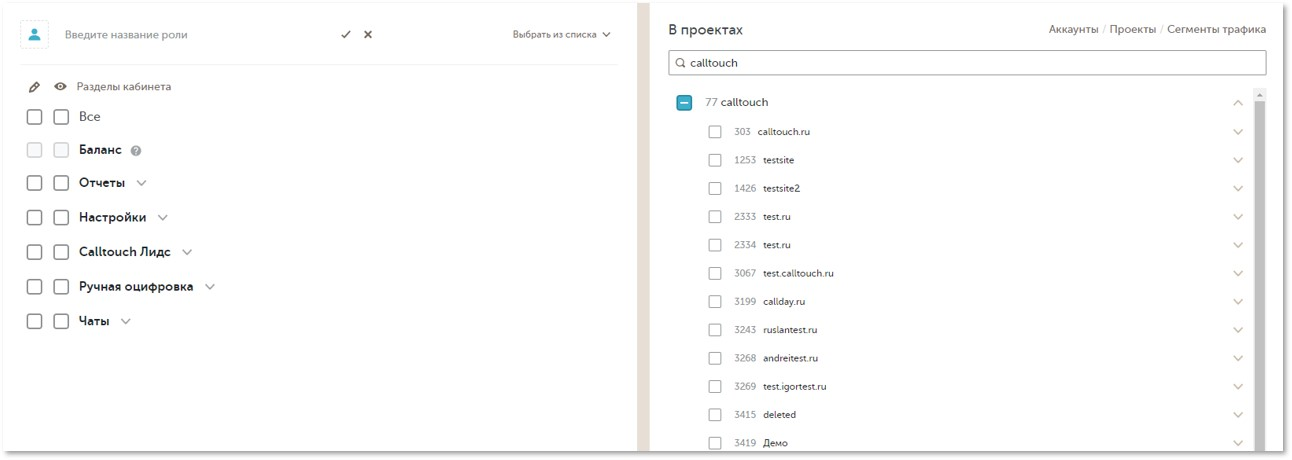Expand the 3067 test.calltouch.ru row chevron

pos(1238,273)
